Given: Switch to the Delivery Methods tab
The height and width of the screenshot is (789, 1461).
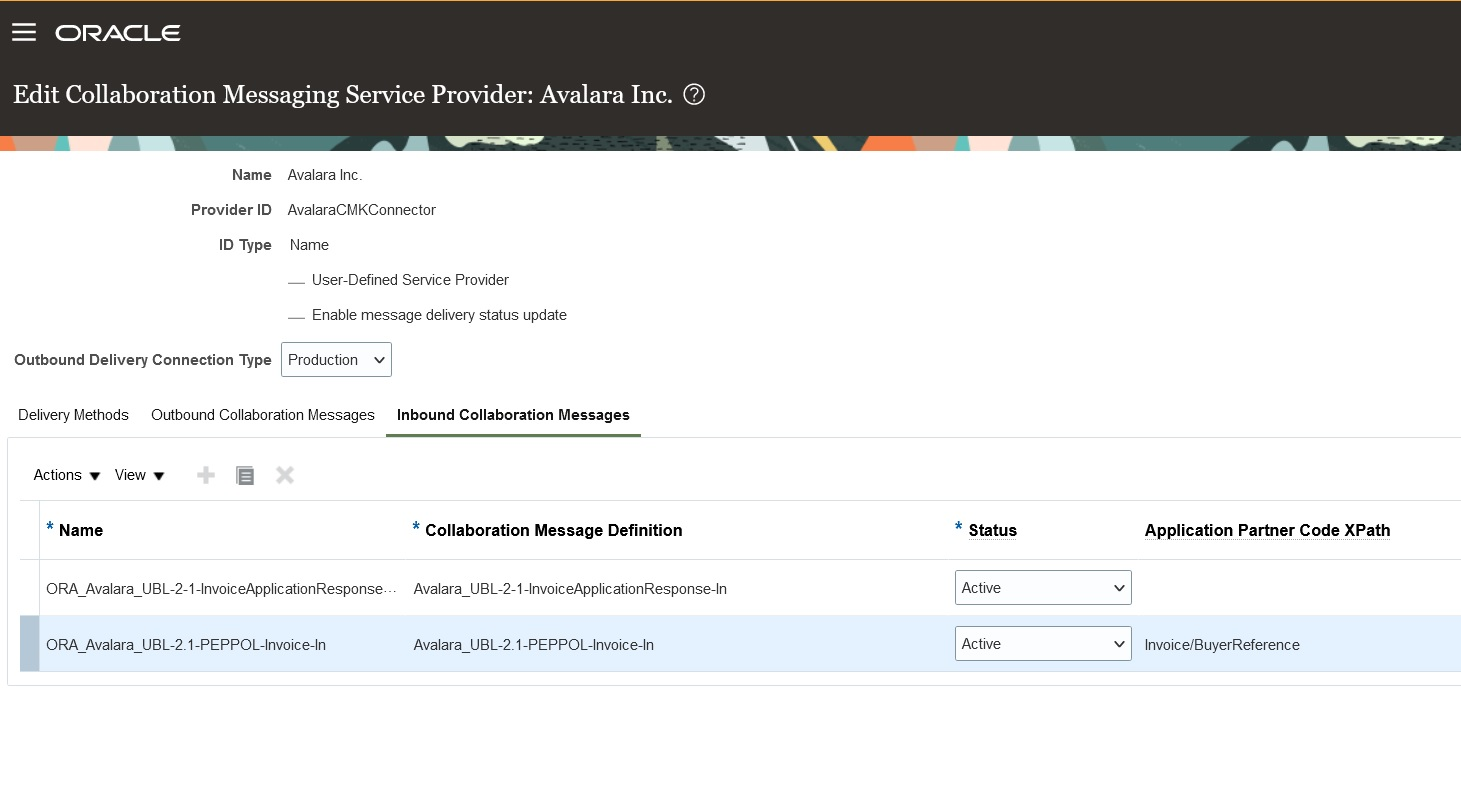Looking at the screenshot, I should (x=73, y=415).
